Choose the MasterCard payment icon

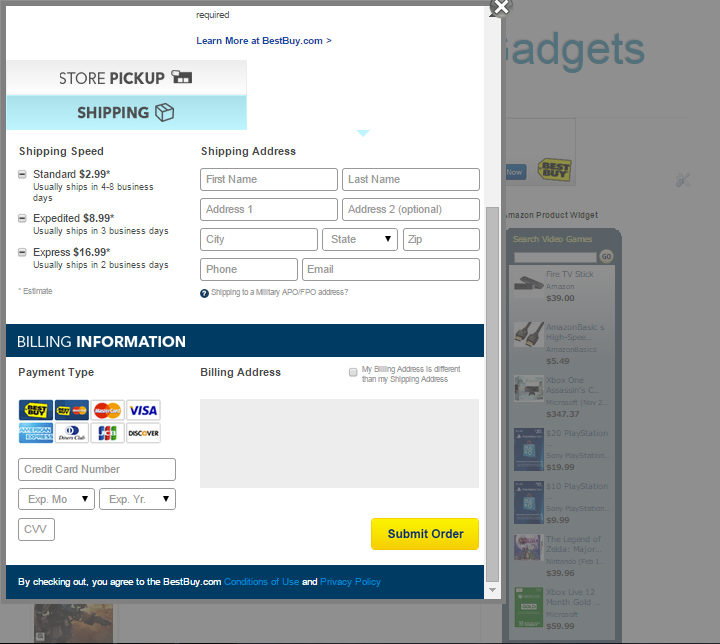107,410
